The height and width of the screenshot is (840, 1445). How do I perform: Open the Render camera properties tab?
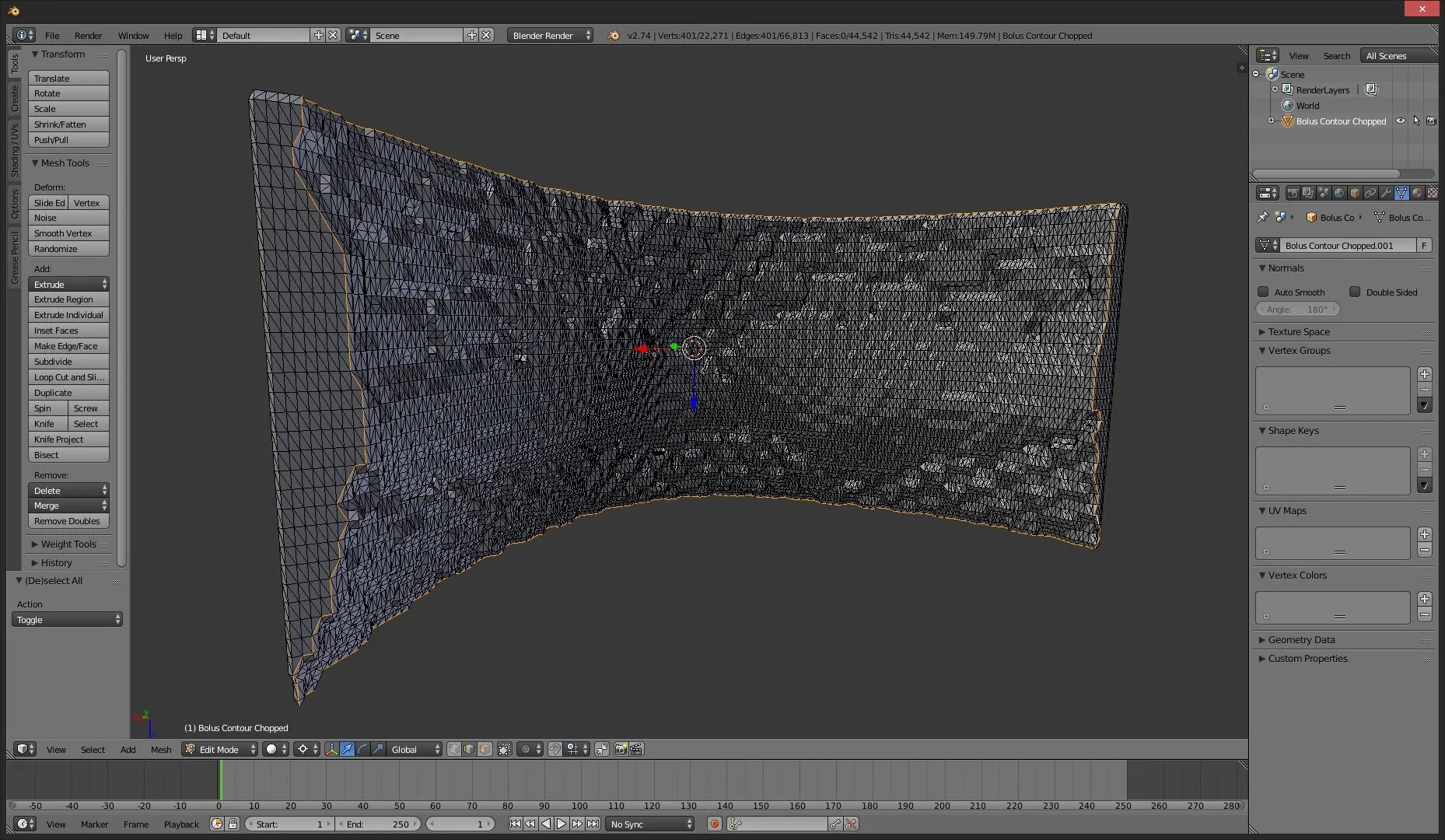1293,193
